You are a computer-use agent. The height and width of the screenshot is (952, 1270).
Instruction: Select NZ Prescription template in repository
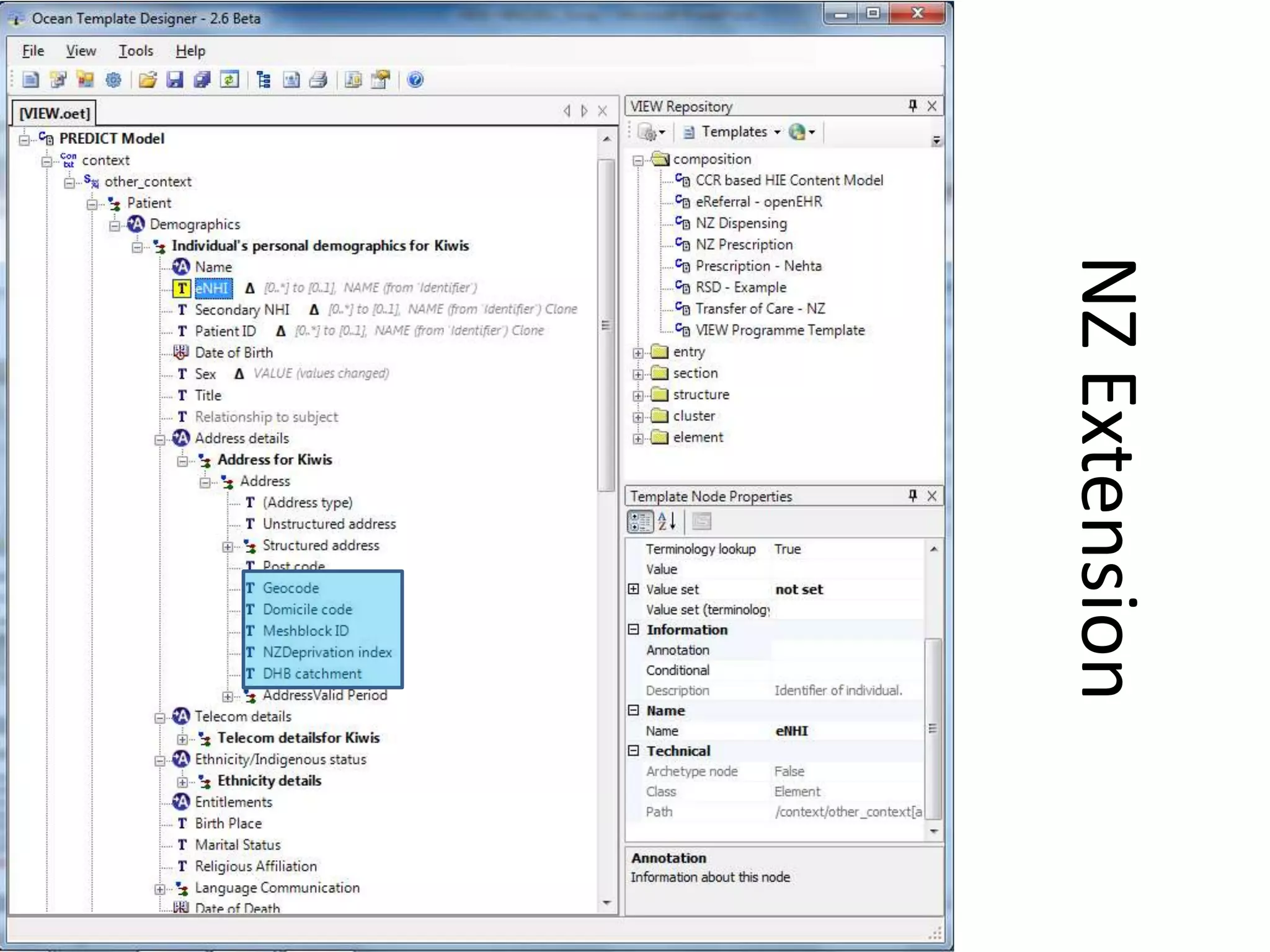744,245
